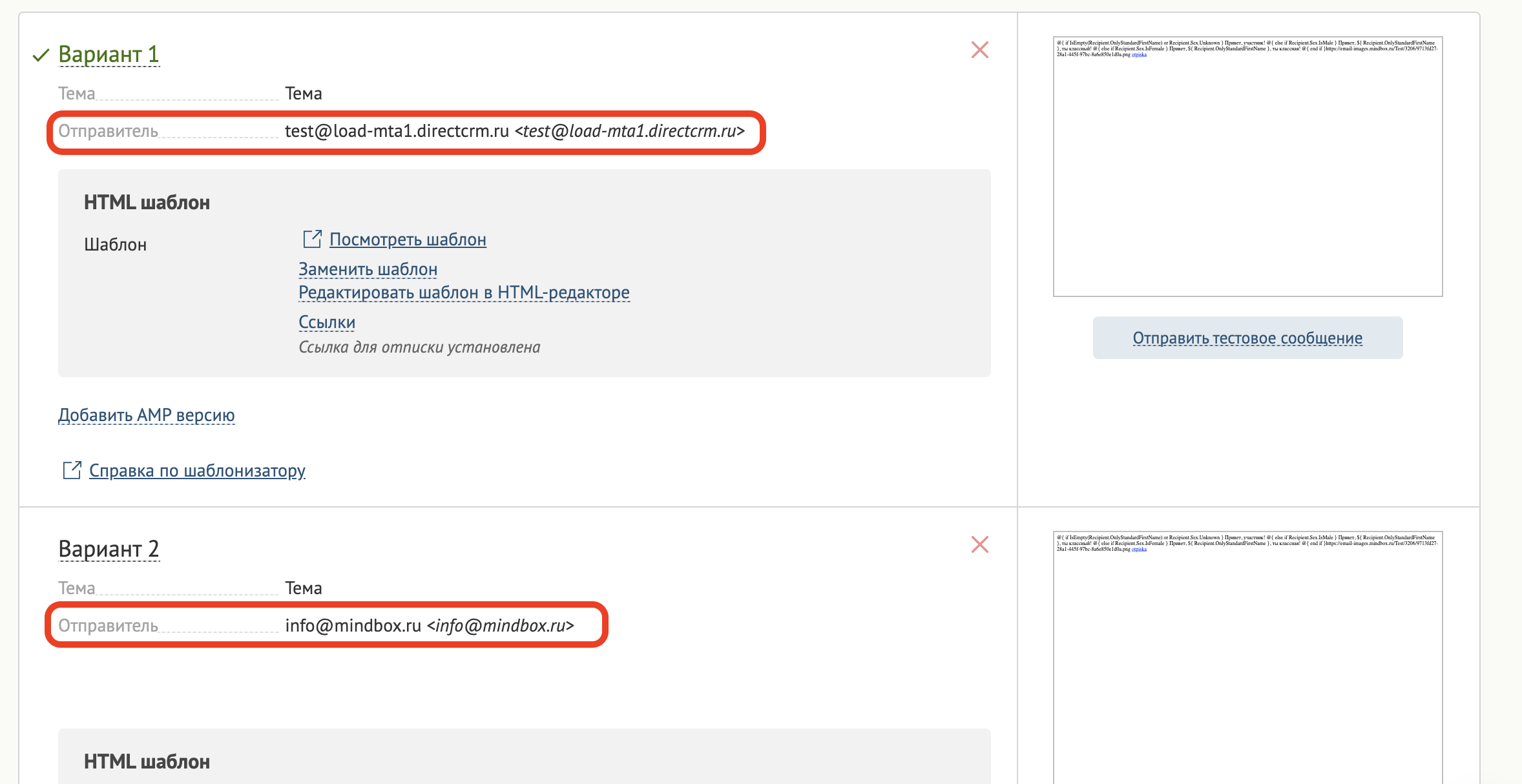Click the otpiska link in Вариант 2 preview
This screenshot has width=1522, height=784.
click(1139, 550)
